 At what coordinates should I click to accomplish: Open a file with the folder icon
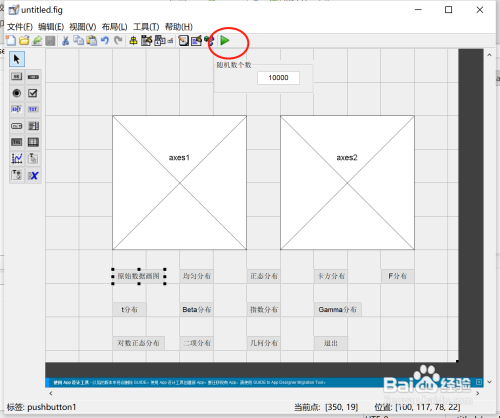point(24,40)
